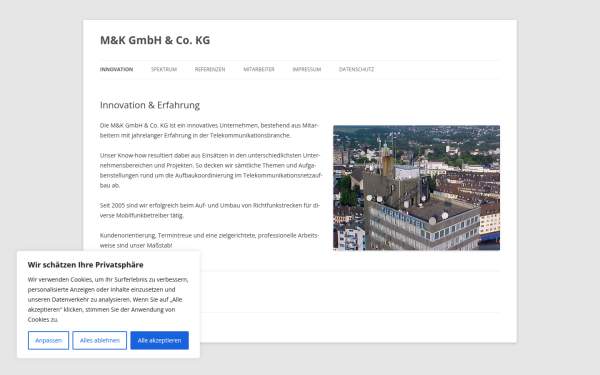Navigate to IMPRESSUM
Image resolution: width=600 pixels, height=375 pixels.
tap(307, 69)
